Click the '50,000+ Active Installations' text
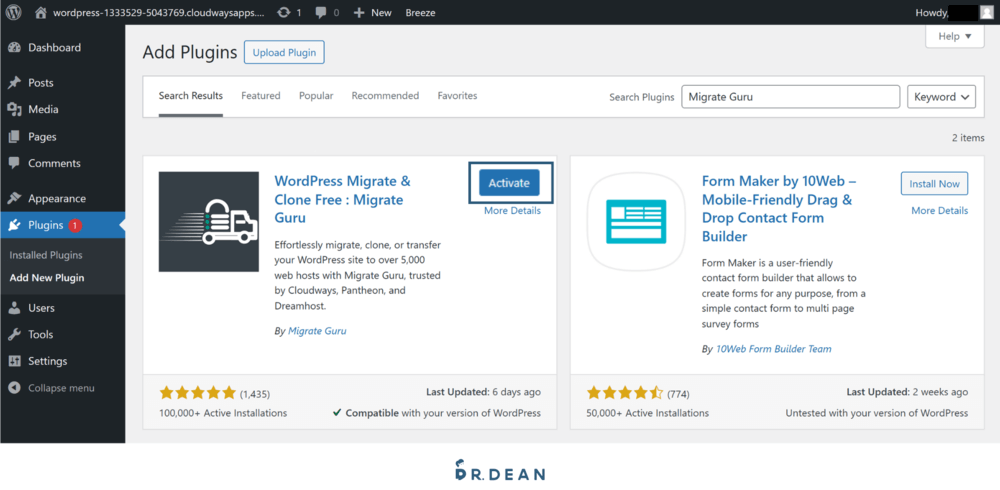Screen dimensions: 1000x490 [x=647, y=413]
